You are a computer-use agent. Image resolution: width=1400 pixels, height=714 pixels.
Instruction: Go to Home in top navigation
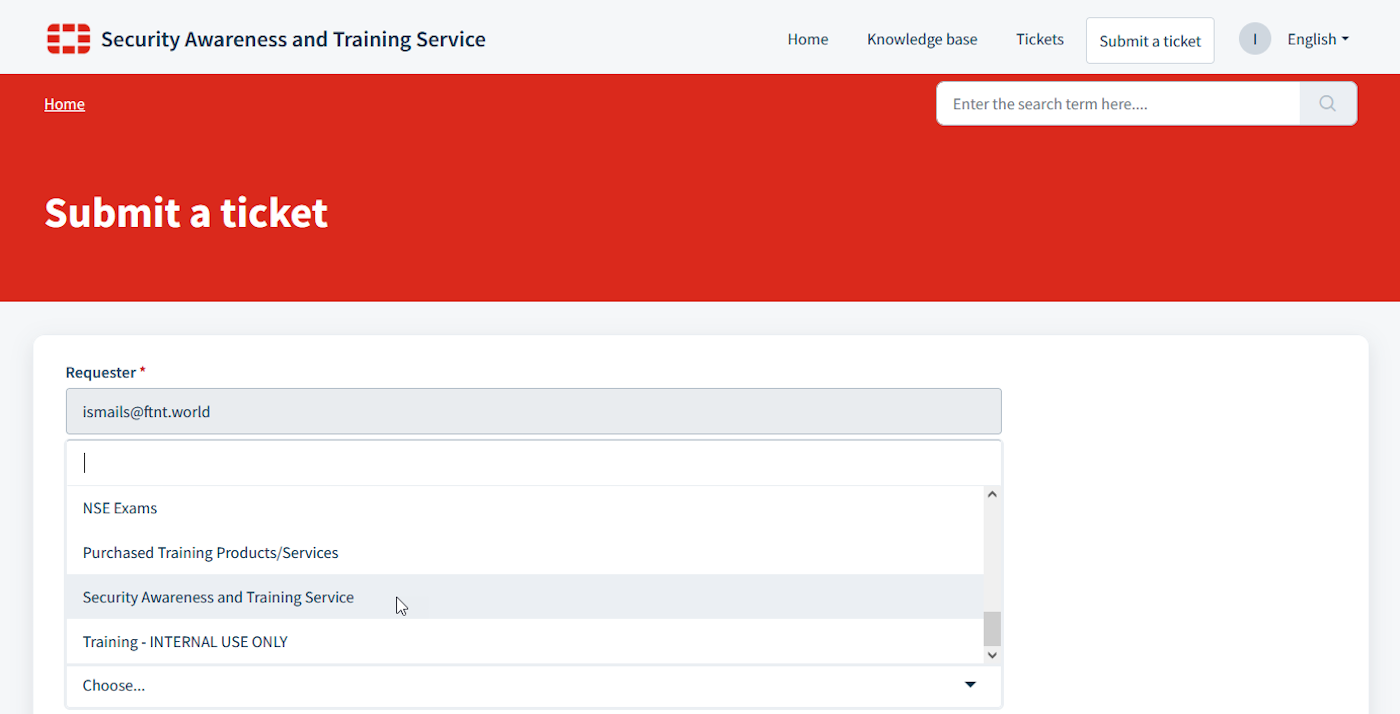click(x=808, y=39)
